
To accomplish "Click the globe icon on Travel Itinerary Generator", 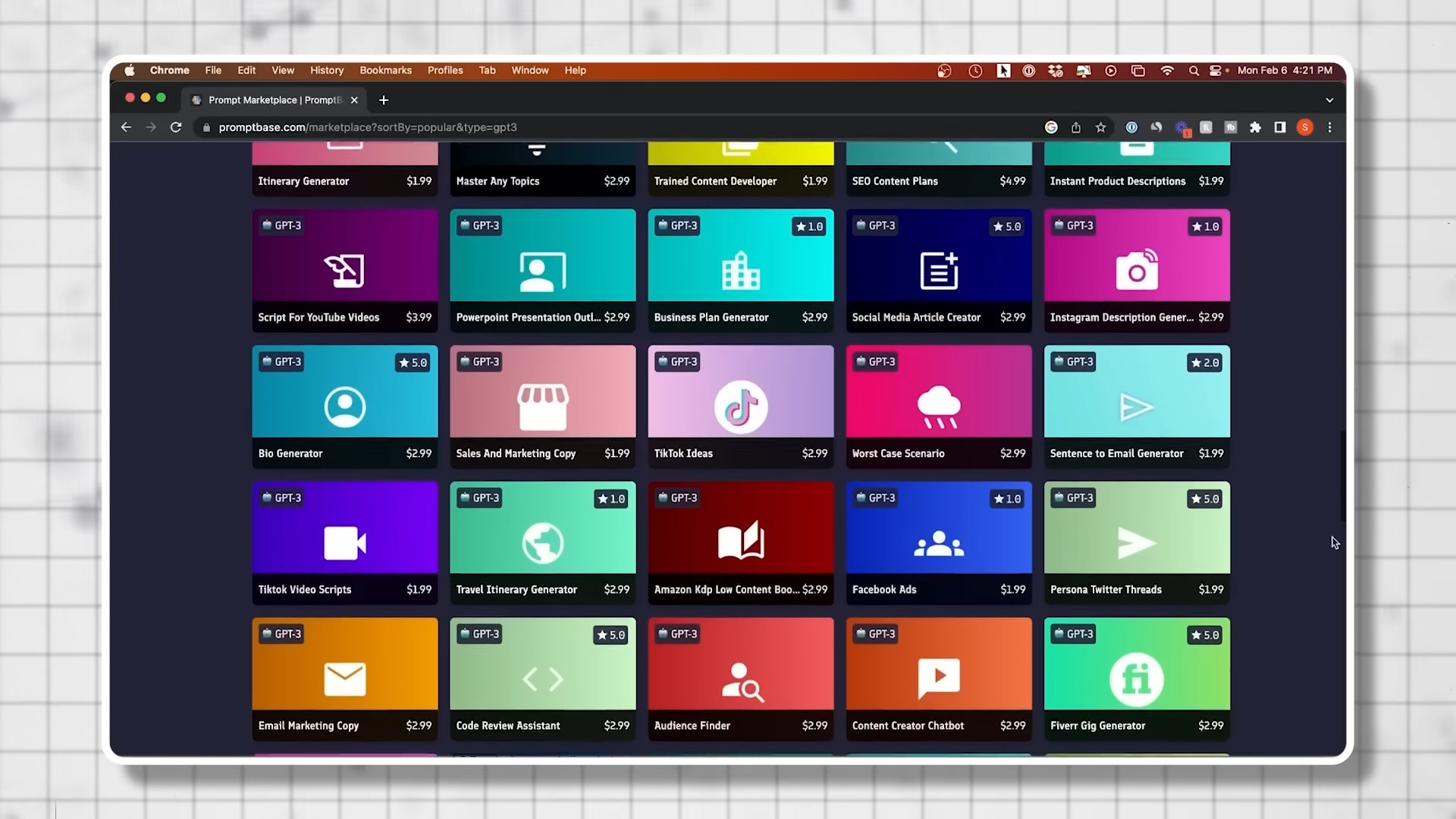I will [x=542, y=543].
